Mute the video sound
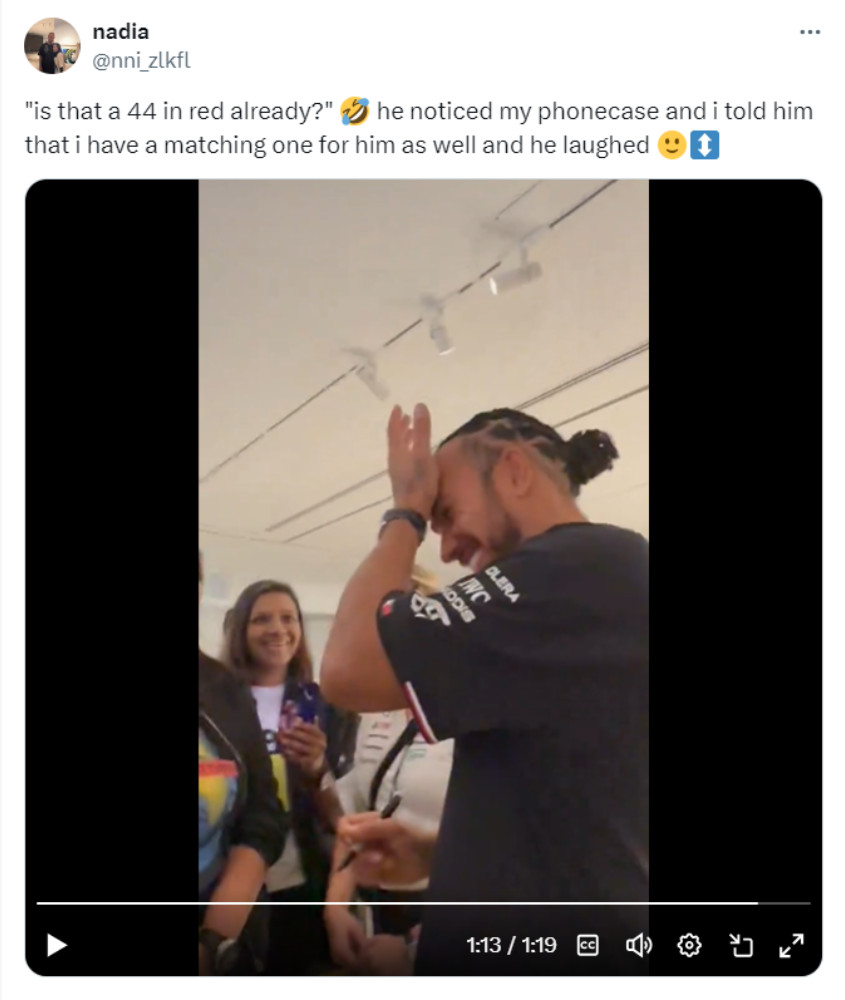845x1000 pixels. [x=638, y=945]
